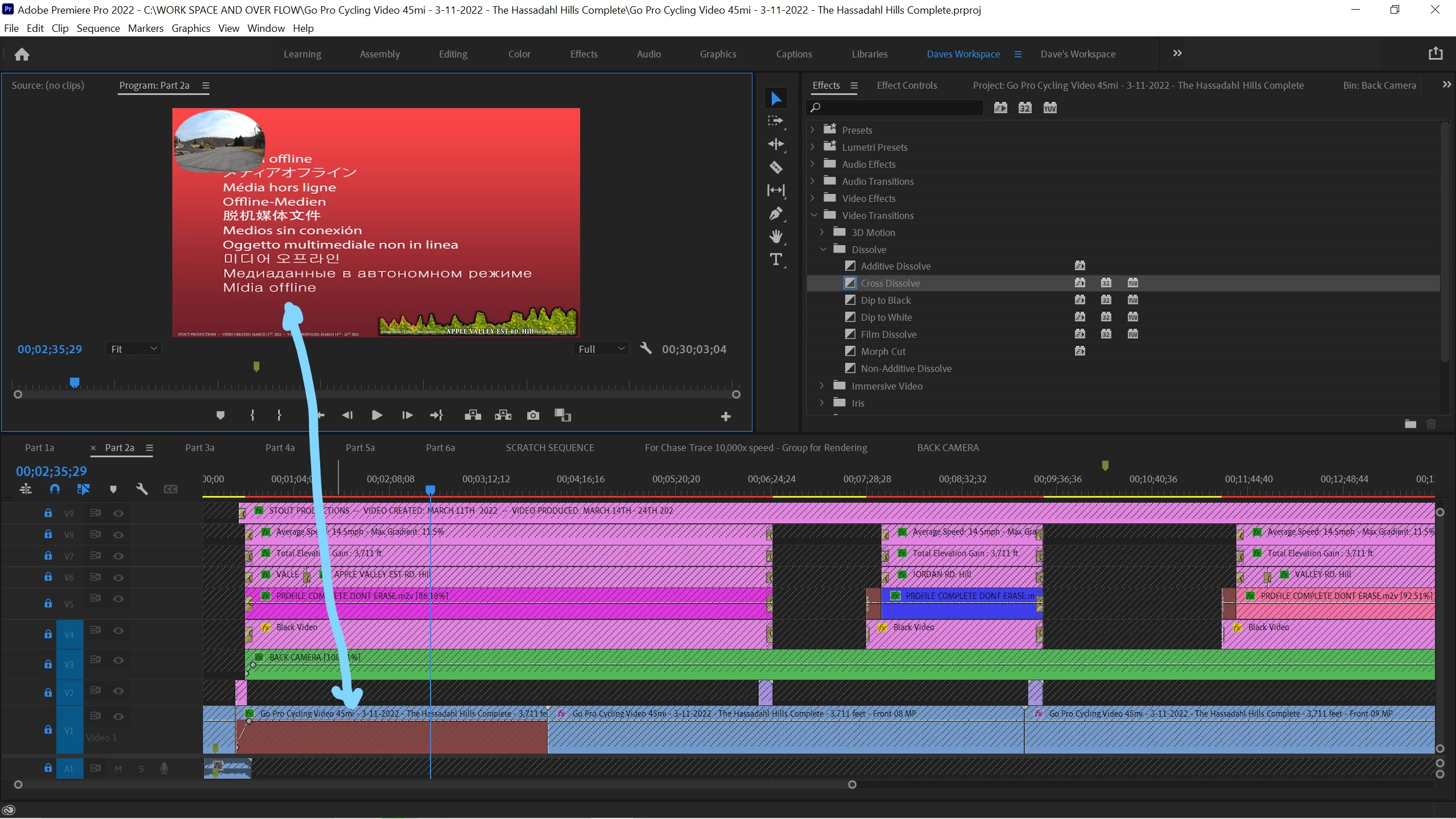Expand the Video Effects folder
The height and width of the screenshot is (819, 1456).
pos(813,198)
